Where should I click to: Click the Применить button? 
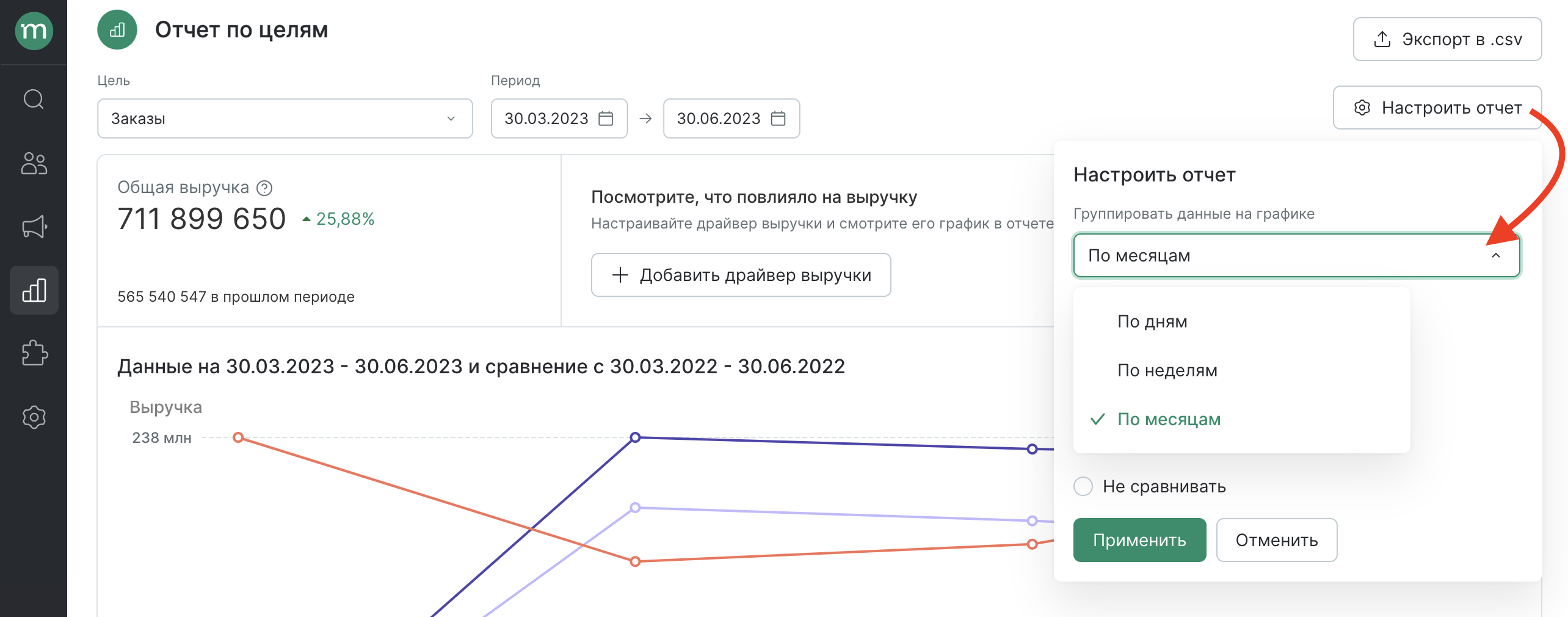click(1139, 540)
